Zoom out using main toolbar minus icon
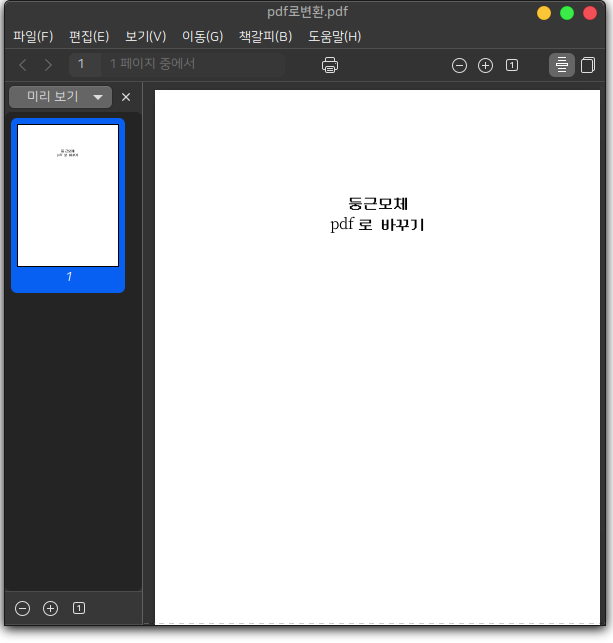 (x=459, y=65)
